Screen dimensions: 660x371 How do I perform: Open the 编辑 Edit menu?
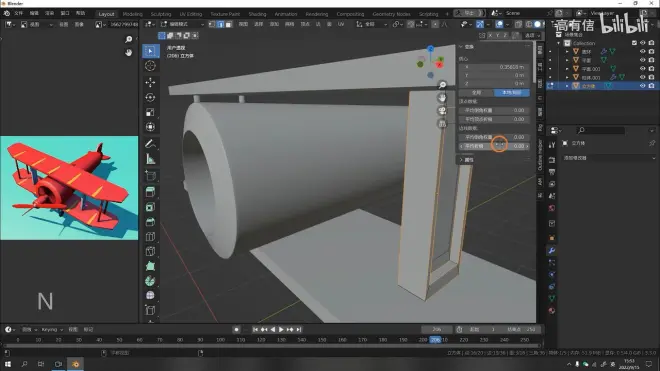[x=34, y=13]
